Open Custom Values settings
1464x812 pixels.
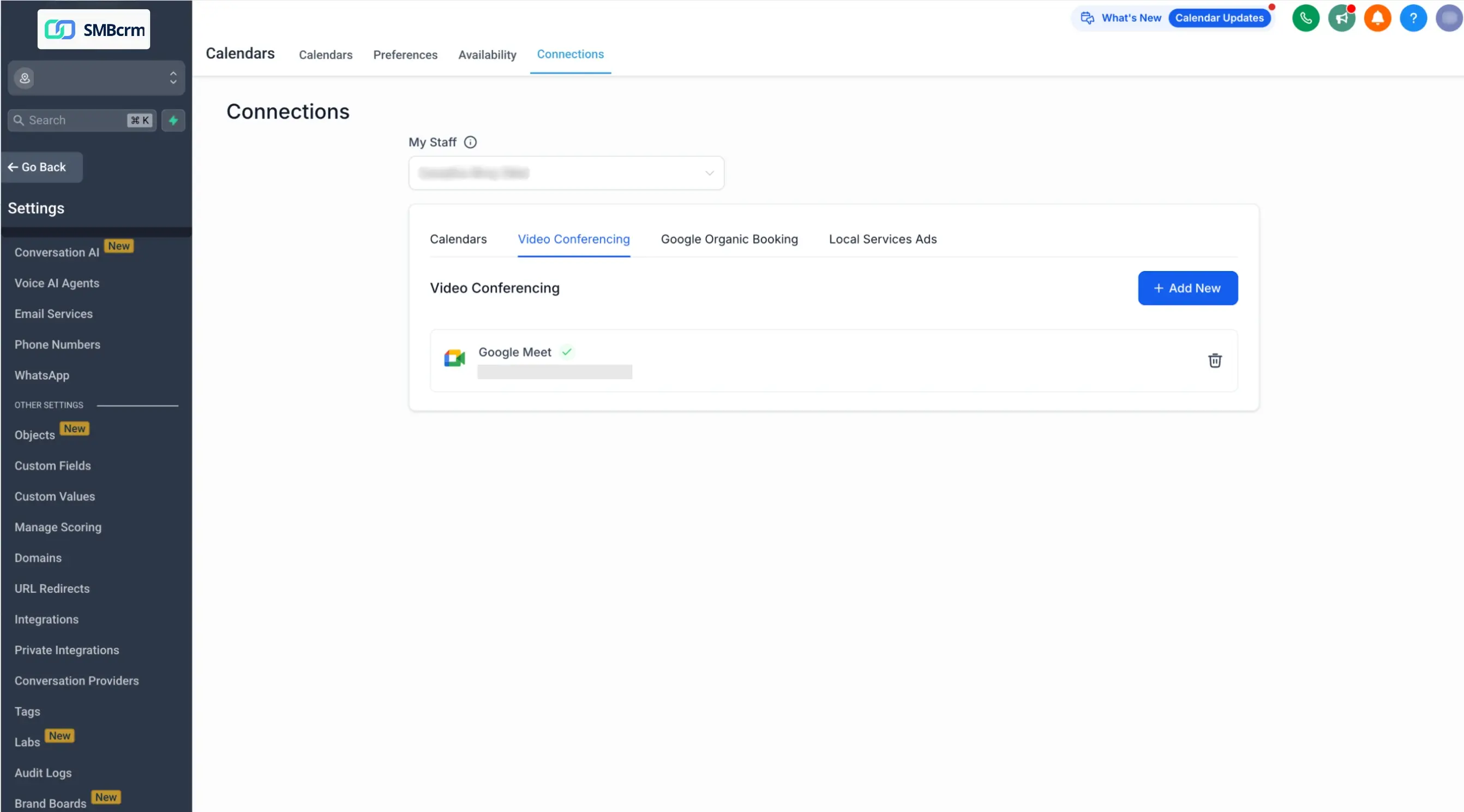[55, 496]
